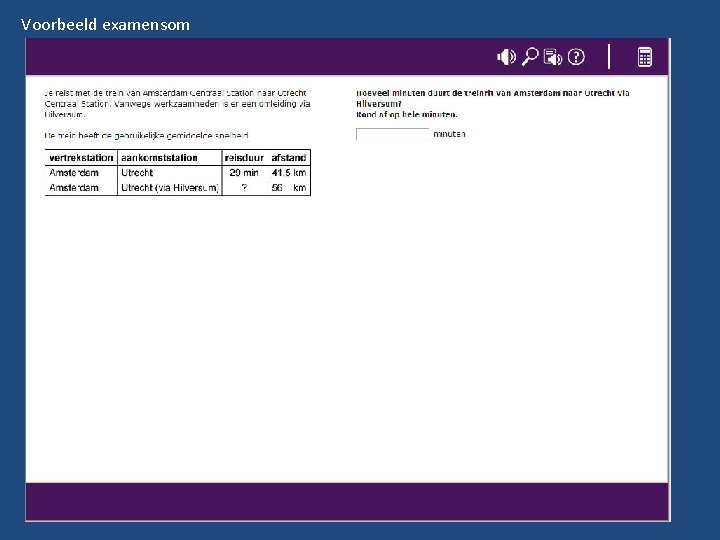Click the "Voorbeeld examensom" title
This screenshot has height=540, width=720.
(x=105, y=24)
